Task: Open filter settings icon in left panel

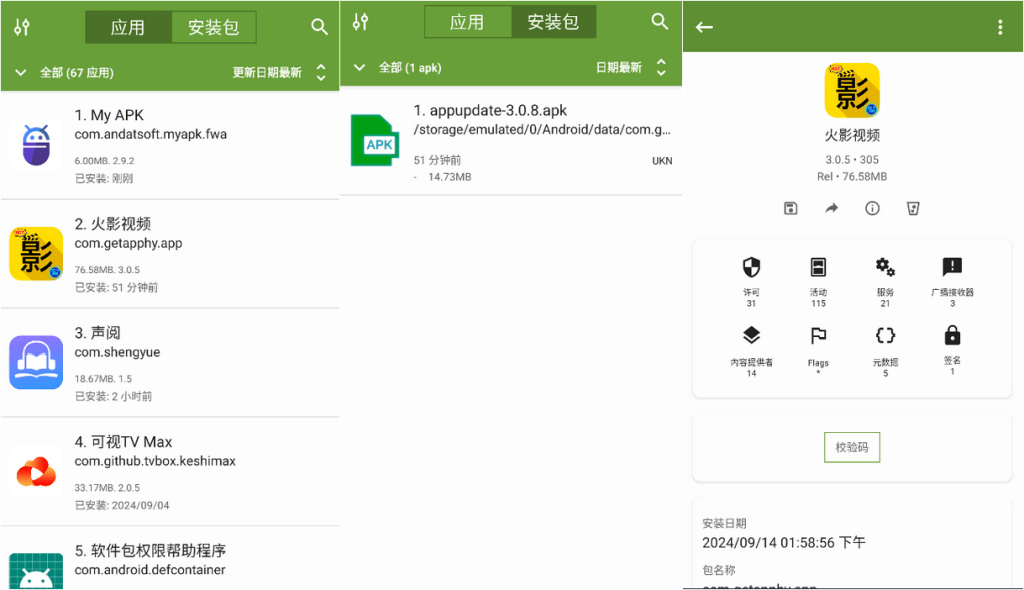Action: [x=22, y=27]
